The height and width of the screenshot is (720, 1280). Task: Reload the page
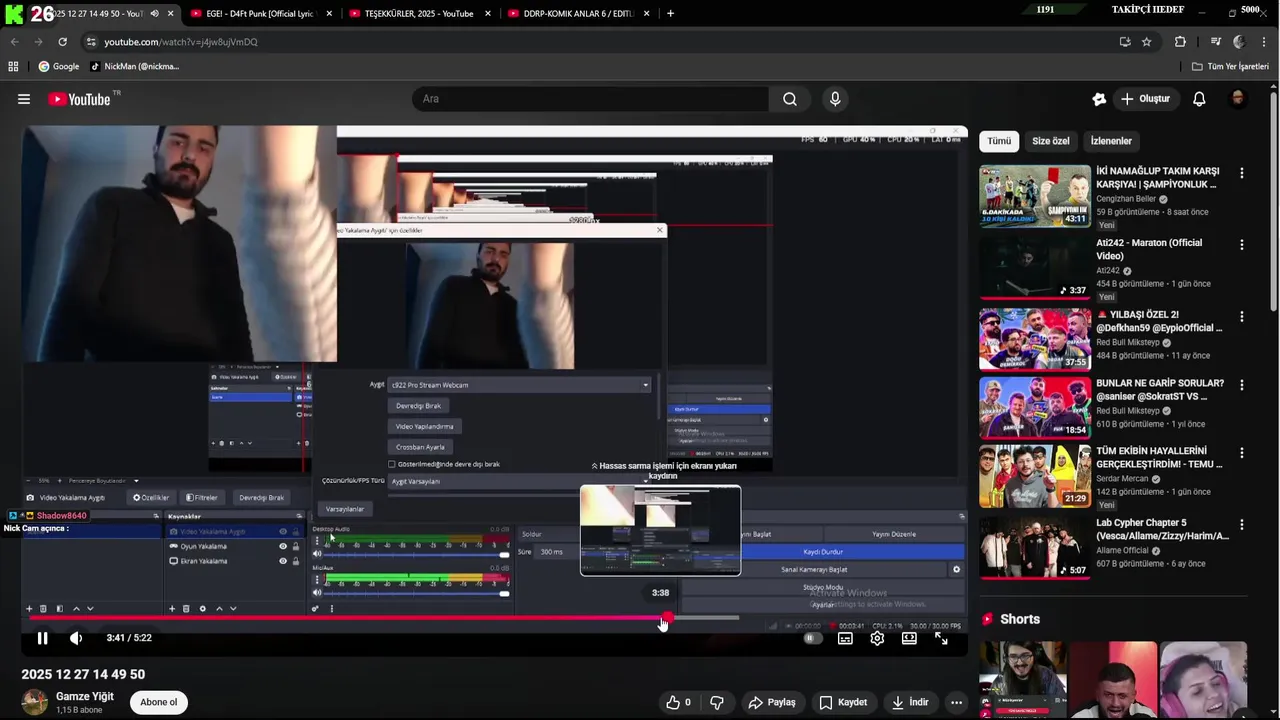[x=62, y=42]
